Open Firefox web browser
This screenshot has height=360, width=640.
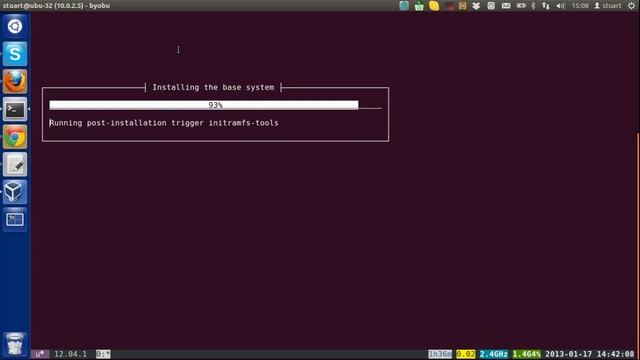(15, 82)
